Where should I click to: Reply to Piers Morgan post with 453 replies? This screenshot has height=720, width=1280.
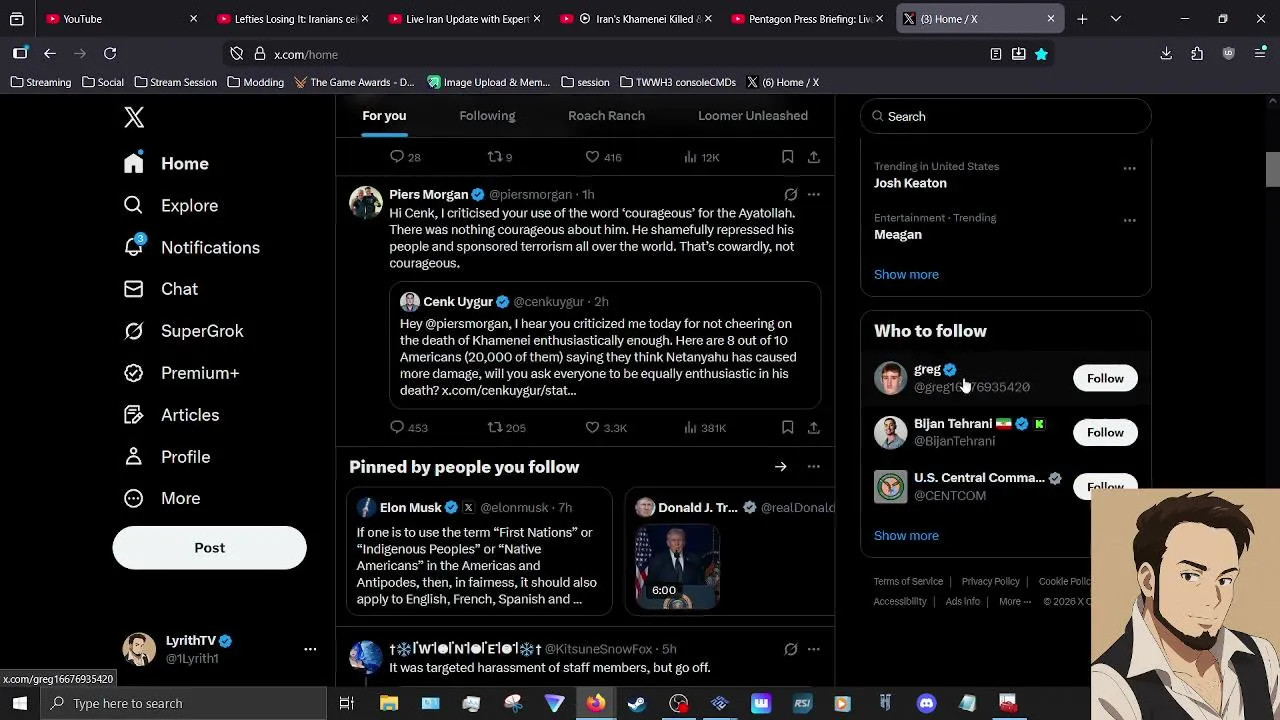(408, 428)
